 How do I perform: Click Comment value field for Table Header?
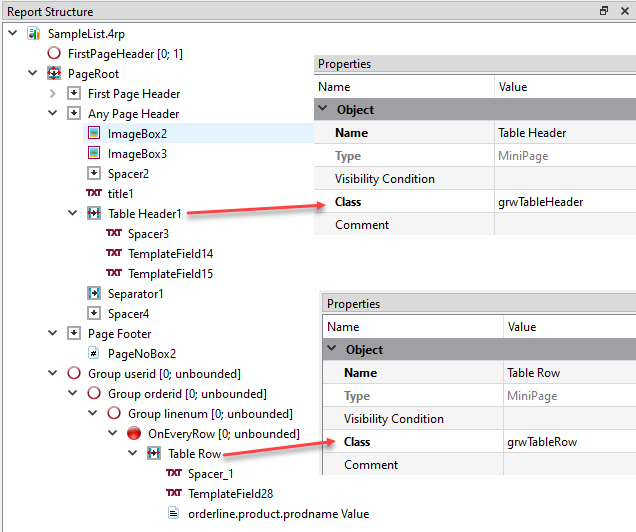pyautogui.click(x=565, y=224)
